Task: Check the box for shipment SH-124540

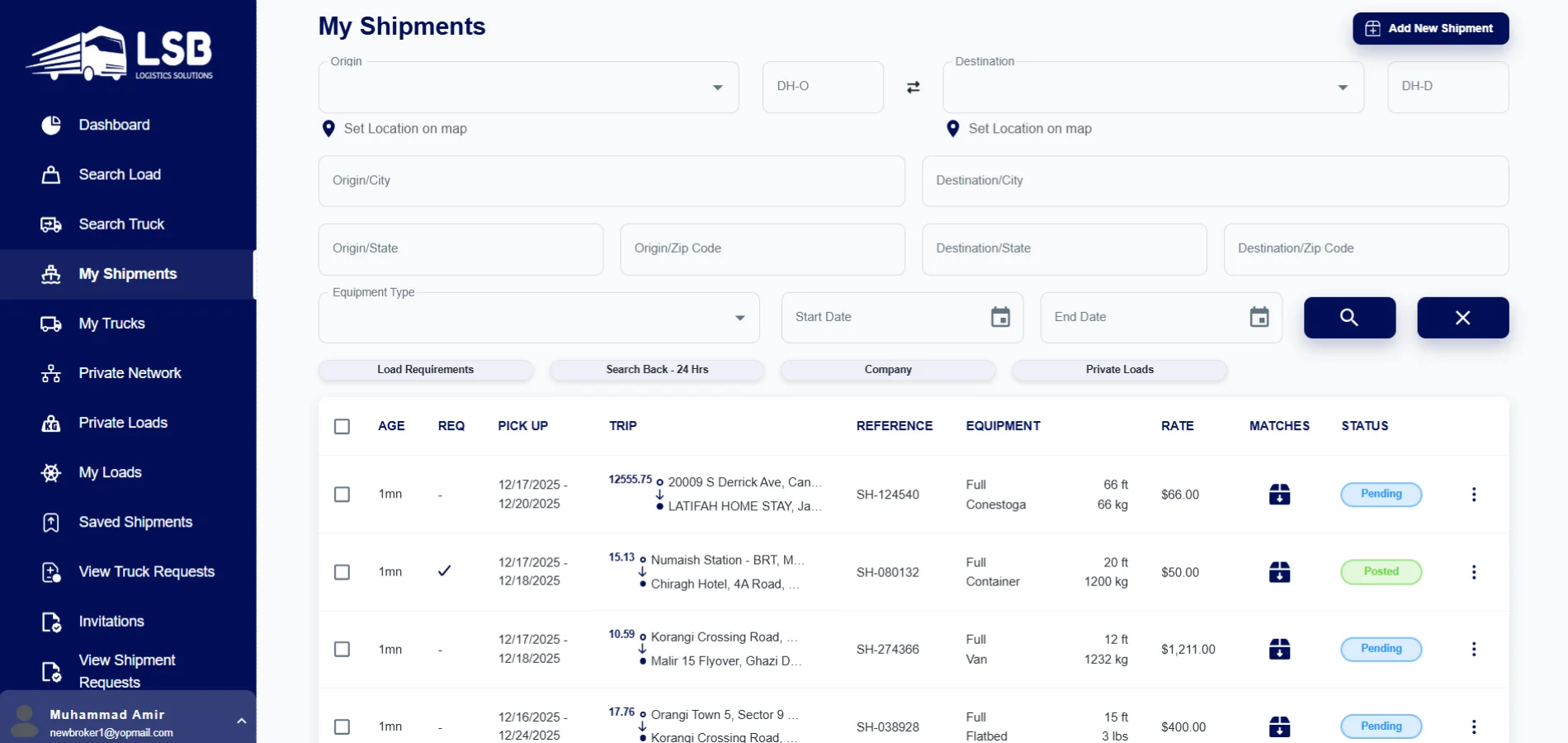Action: (342, 495)
